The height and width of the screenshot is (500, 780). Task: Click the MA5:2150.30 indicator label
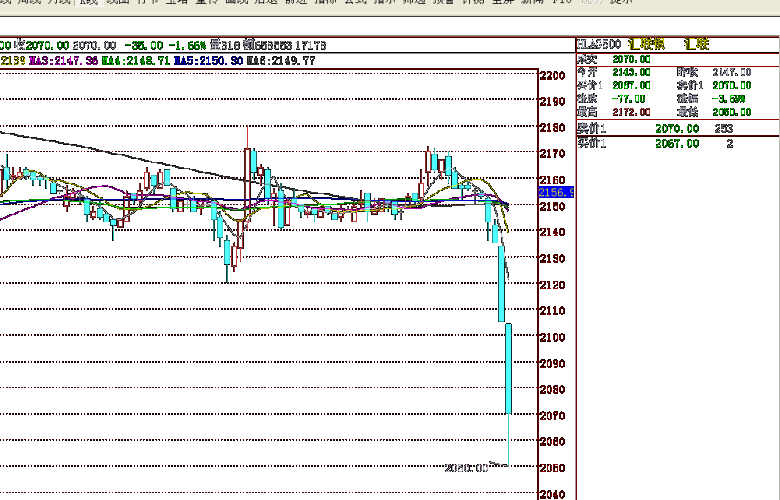[208, 61]
